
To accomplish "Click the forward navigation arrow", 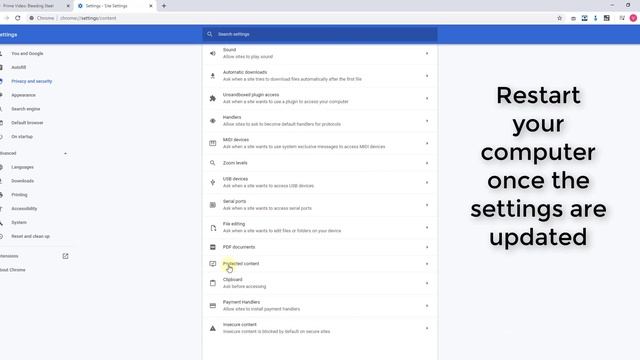I will click(x=7, y=18).
